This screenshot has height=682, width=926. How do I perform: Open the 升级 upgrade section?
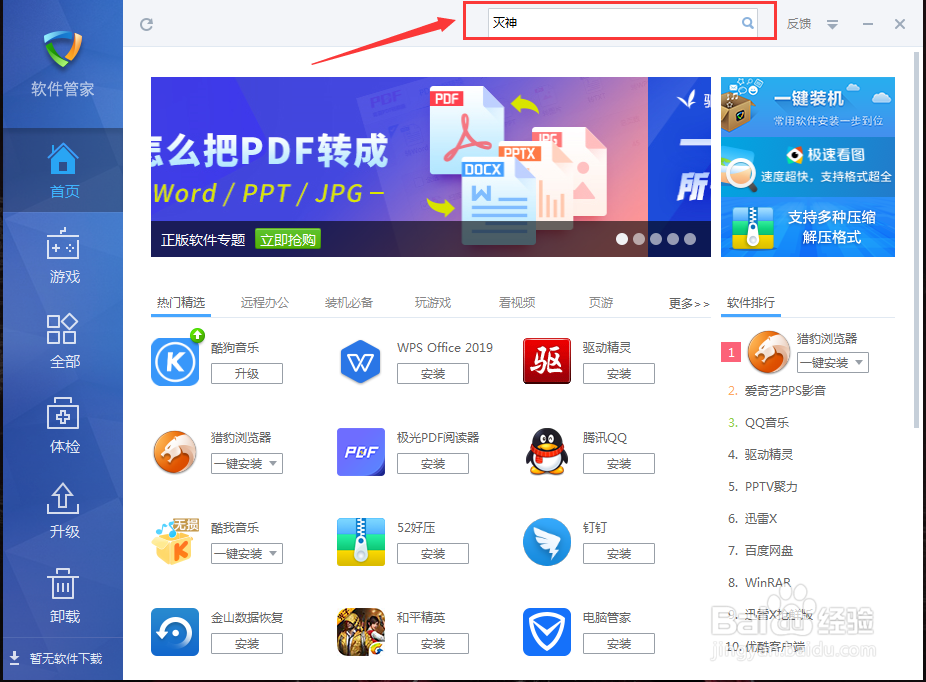click(63, 511)
